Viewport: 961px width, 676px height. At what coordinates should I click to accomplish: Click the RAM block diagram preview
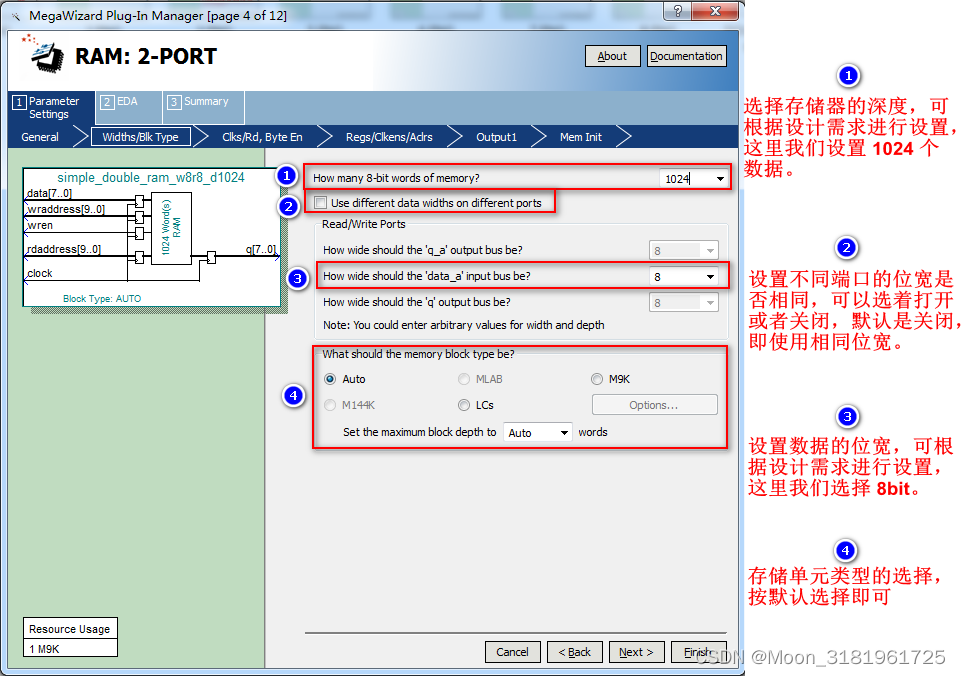(151, 237)
